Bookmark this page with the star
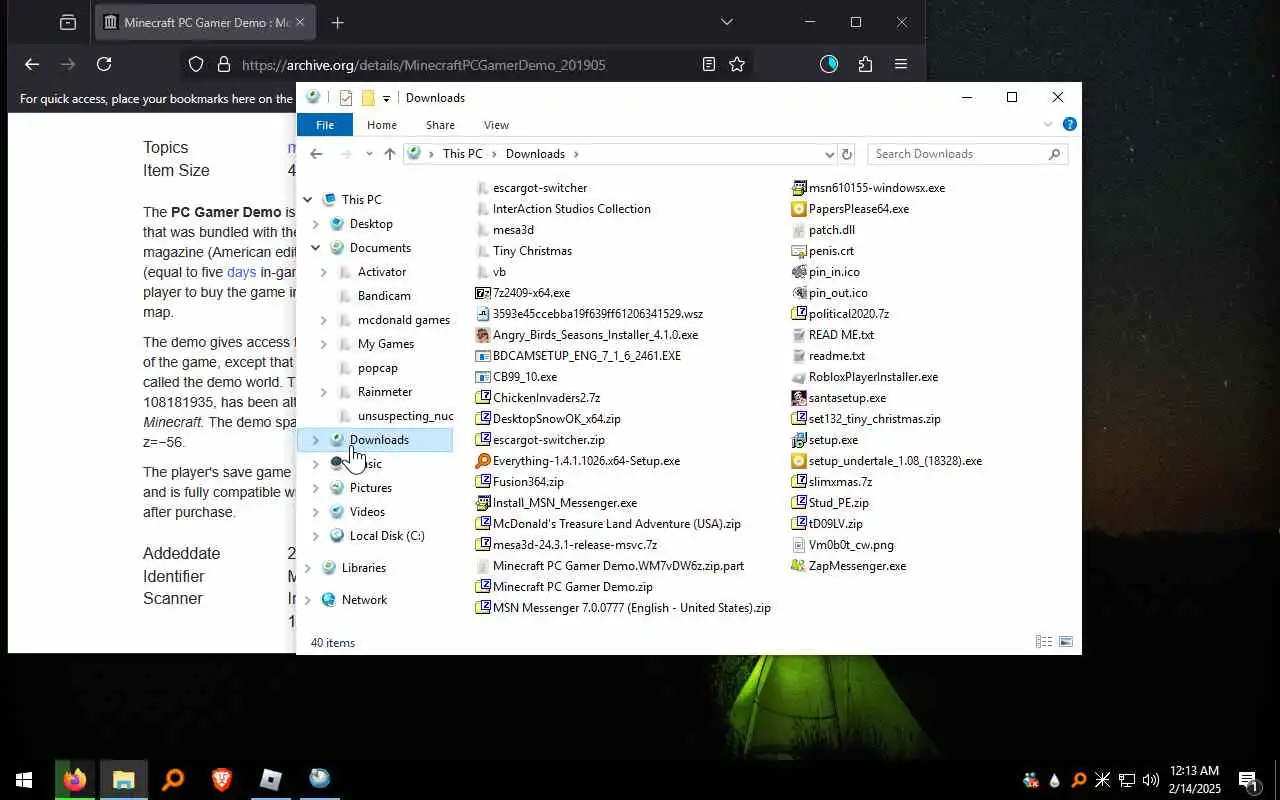Image resolution: width=1280 pixels, height=800 pixels. (737, 64)
